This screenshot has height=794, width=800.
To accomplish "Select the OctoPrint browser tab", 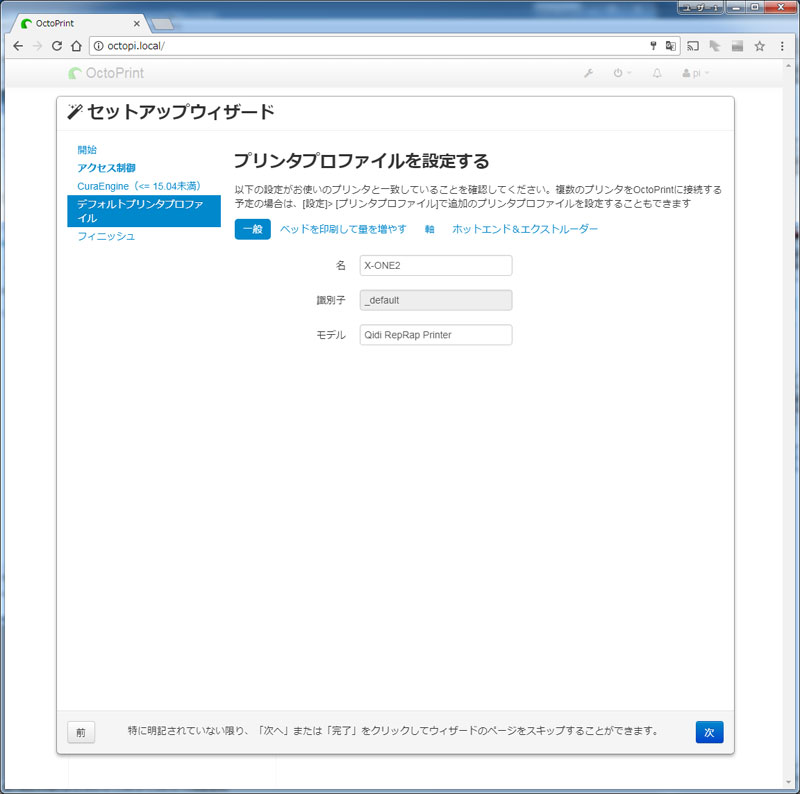I will pyautogui.click(x=77, y=23).
